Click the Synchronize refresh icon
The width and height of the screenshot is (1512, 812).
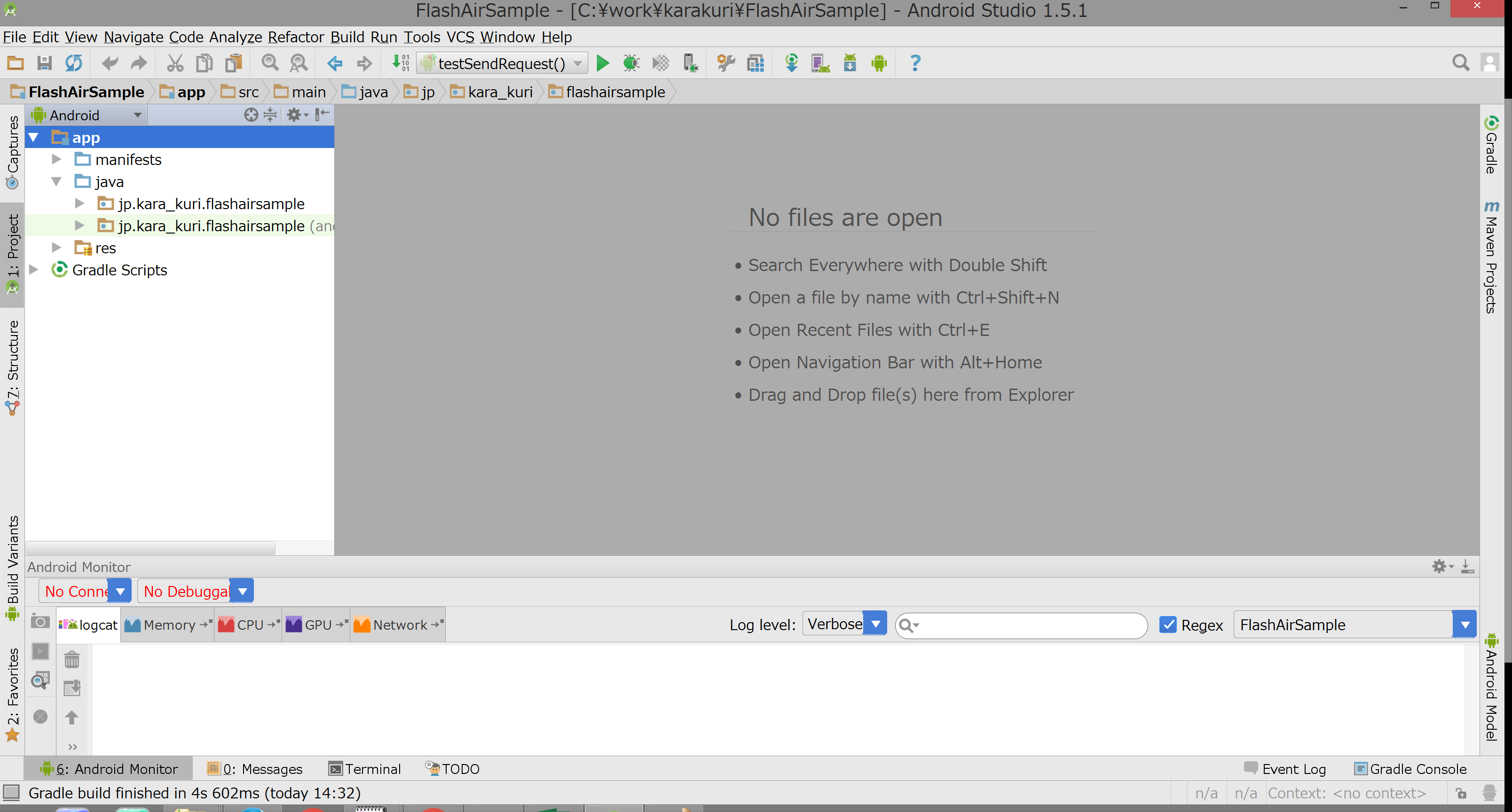pyautogui.click(x=73, y=63)
